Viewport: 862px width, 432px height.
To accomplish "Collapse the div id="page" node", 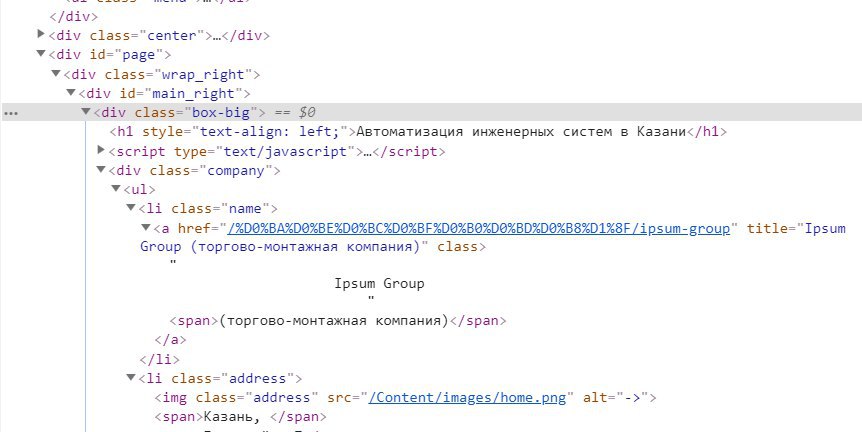I will coord(41,54).
